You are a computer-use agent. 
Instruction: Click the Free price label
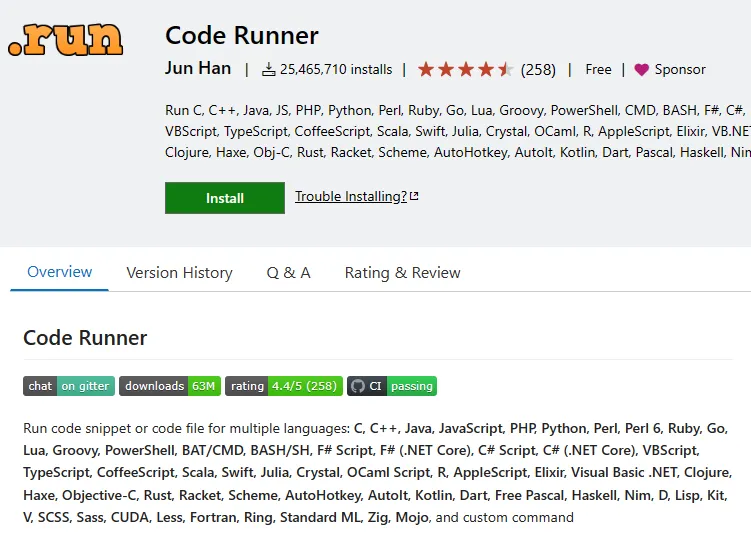(x=598, y=69)
